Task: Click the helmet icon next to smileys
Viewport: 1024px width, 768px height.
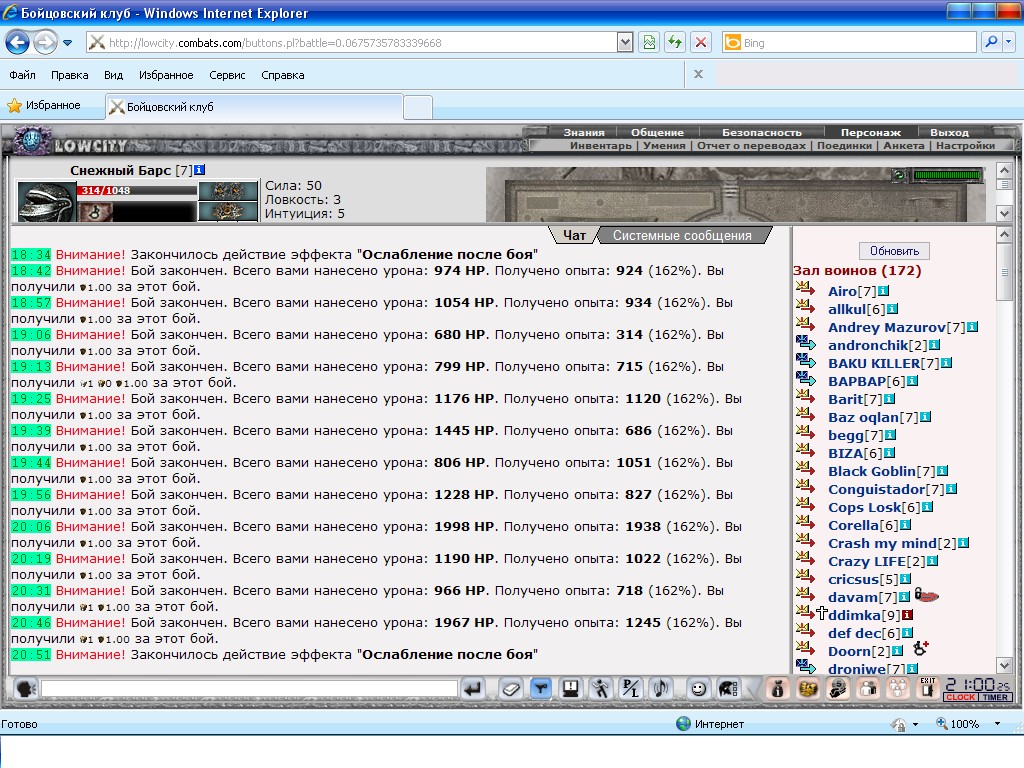Action: coord(728,689)
